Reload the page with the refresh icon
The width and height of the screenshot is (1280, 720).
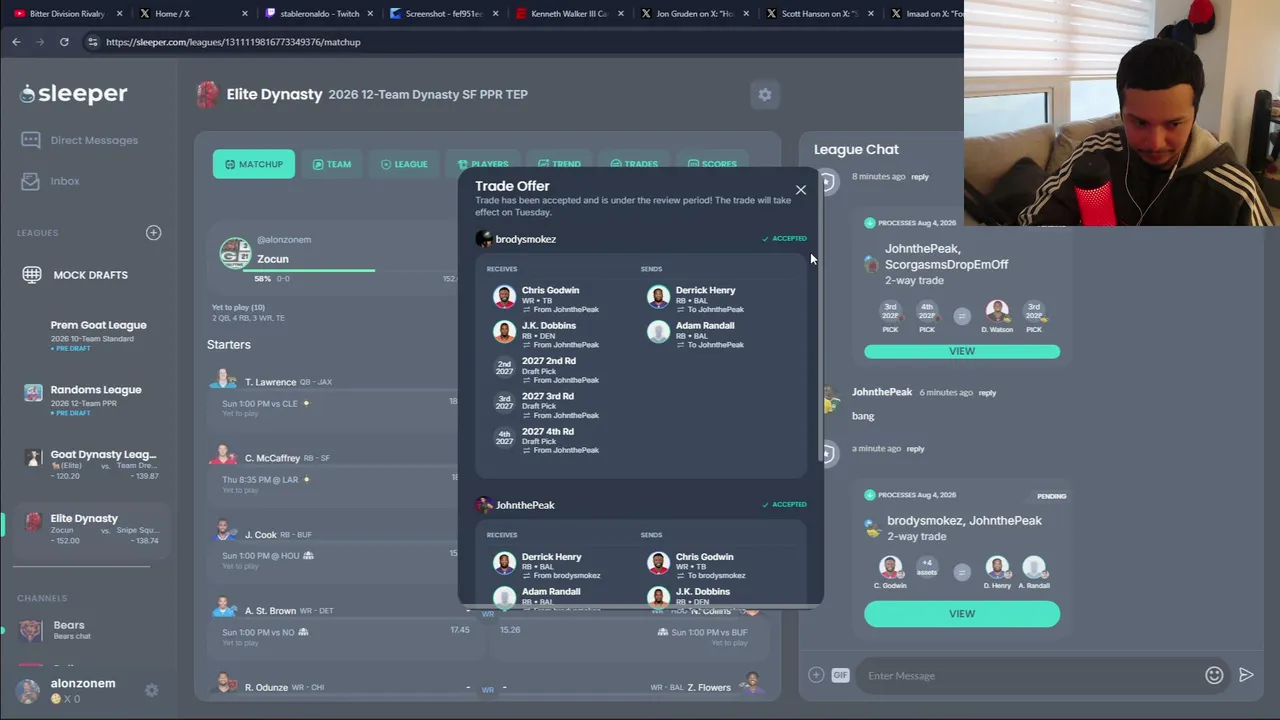coord(64,42)
